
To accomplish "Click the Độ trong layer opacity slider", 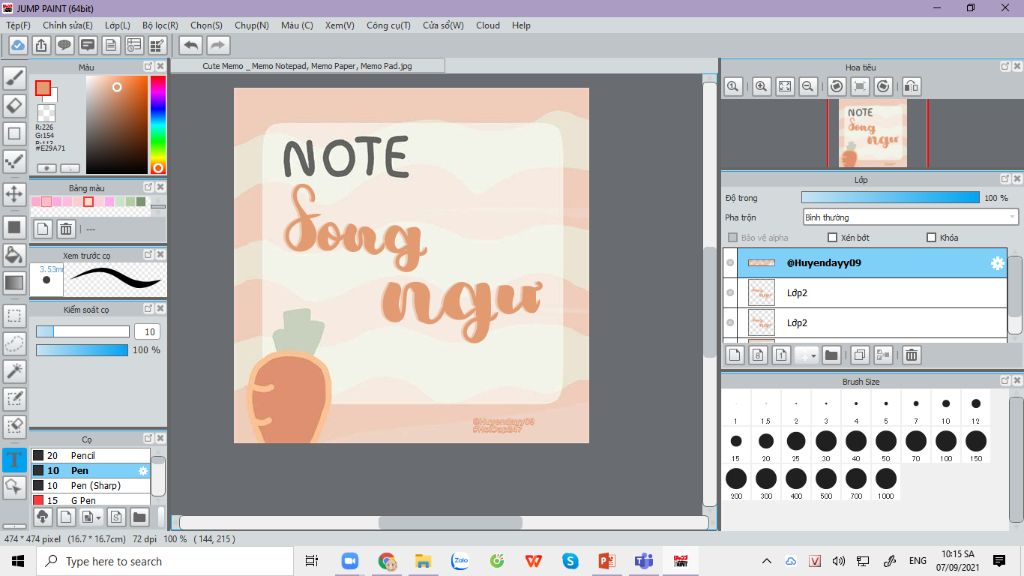I will point(890,197).
